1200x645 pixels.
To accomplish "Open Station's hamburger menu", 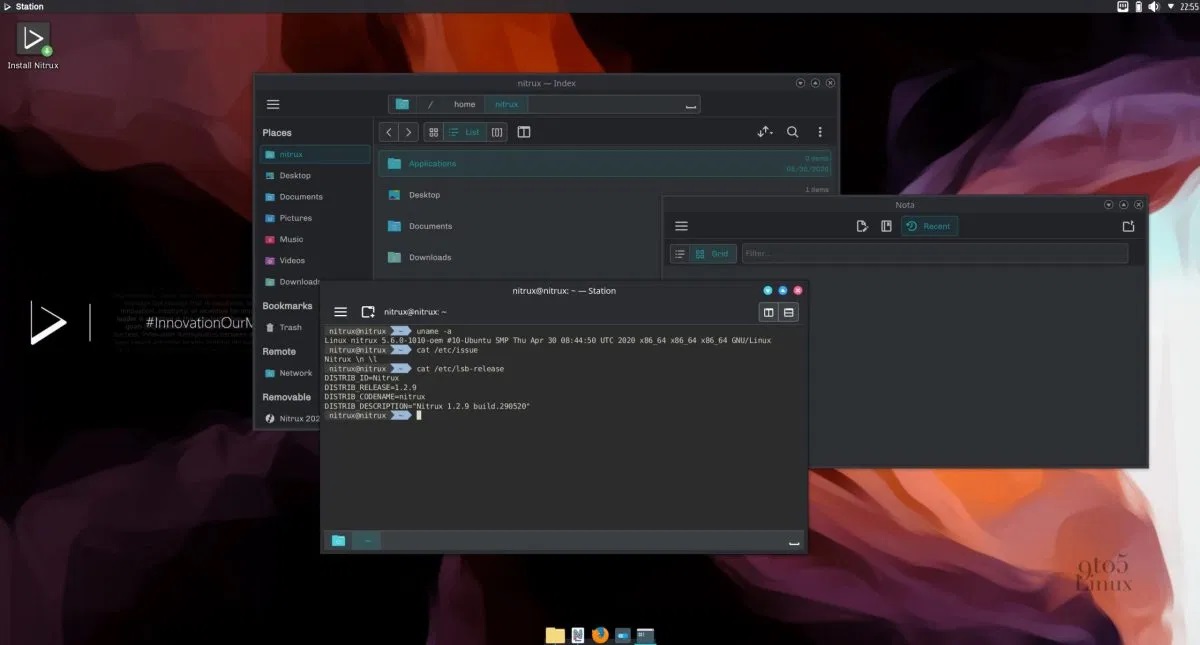I will click(x=340, y=312).
